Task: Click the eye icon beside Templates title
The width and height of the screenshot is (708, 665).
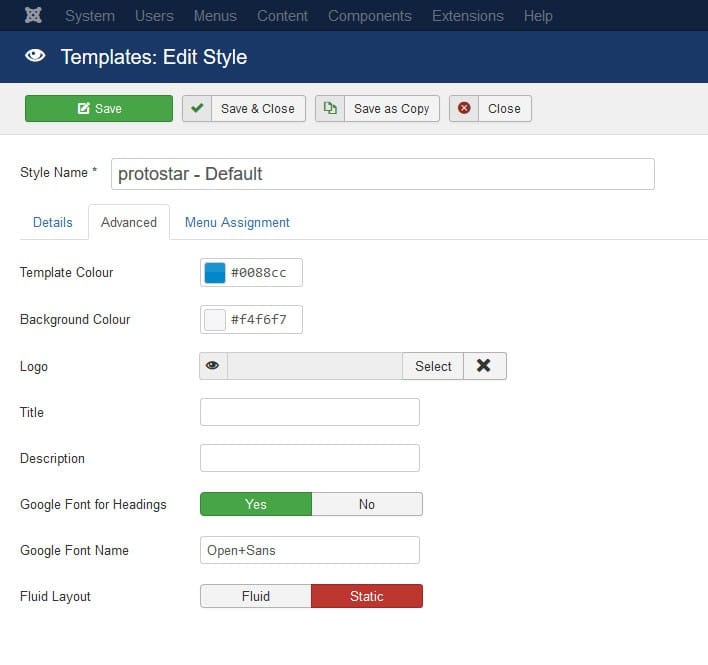Action: (35, 56)
